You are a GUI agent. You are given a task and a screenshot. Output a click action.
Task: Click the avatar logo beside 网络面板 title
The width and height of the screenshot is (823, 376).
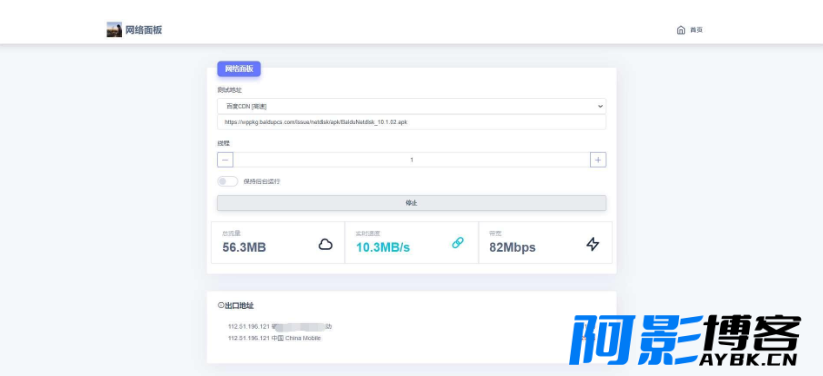(x=114, y=29)
